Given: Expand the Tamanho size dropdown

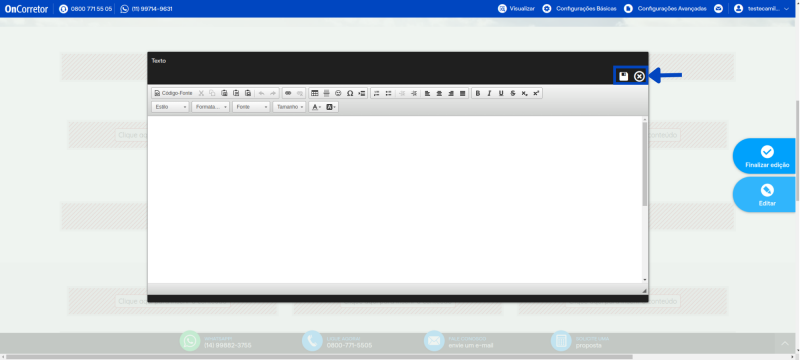Looking at the screenshot, I should 289,107.
